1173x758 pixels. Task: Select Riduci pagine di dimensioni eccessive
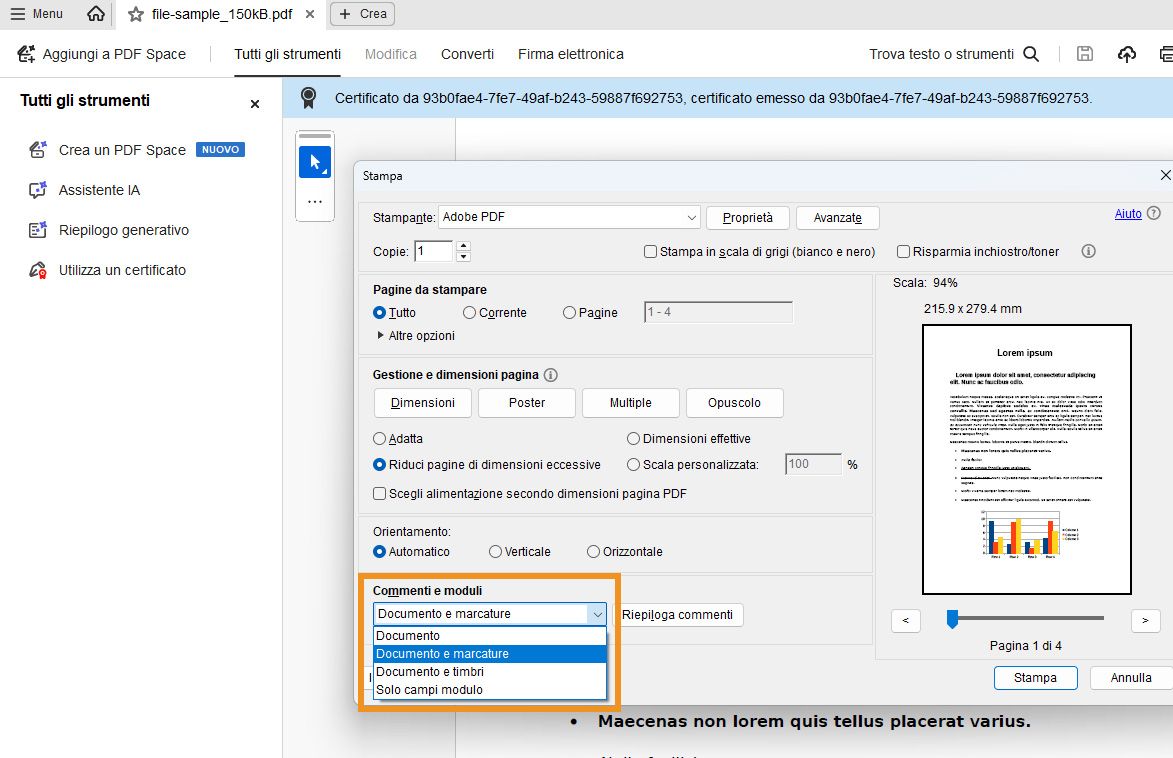click(x=379, y=465)
